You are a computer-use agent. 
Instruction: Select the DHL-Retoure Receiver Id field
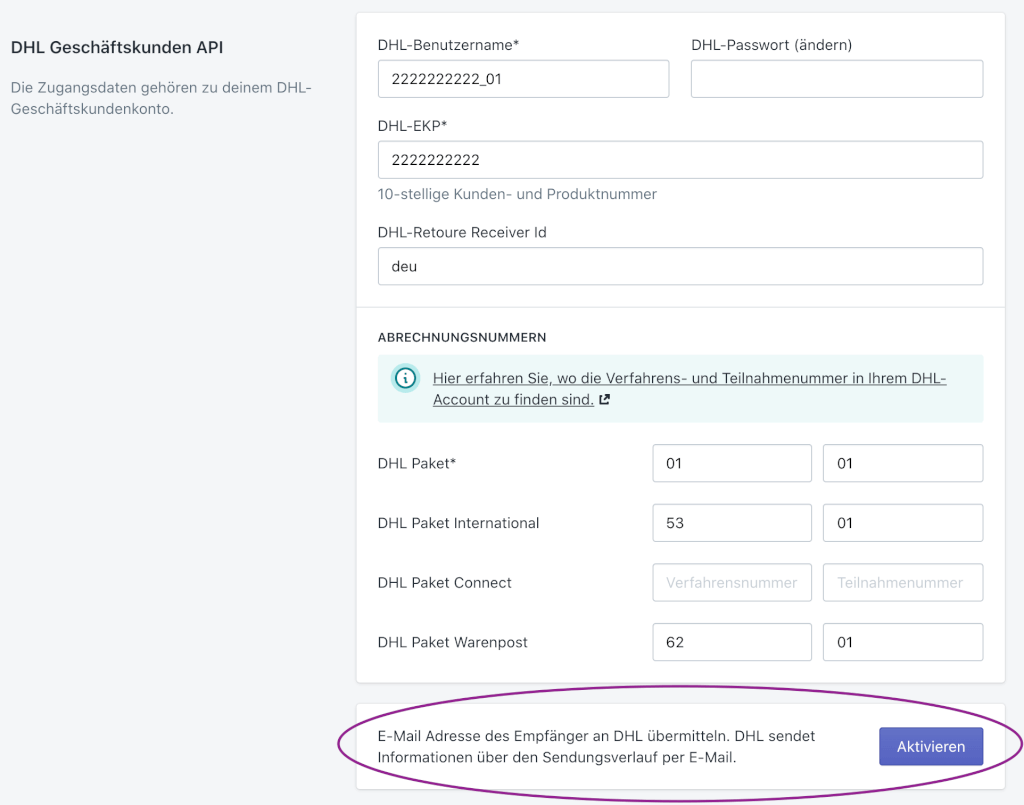[680, 266]
